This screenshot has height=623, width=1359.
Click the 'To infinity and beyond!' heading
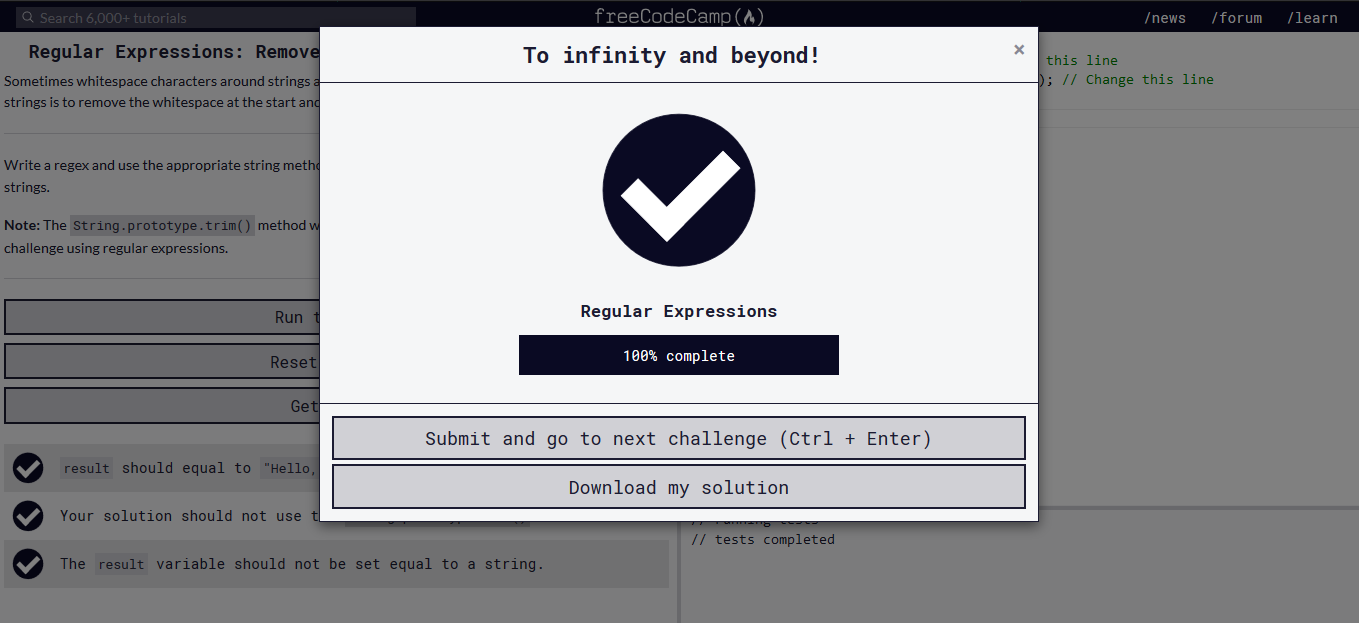click(672, 55)
